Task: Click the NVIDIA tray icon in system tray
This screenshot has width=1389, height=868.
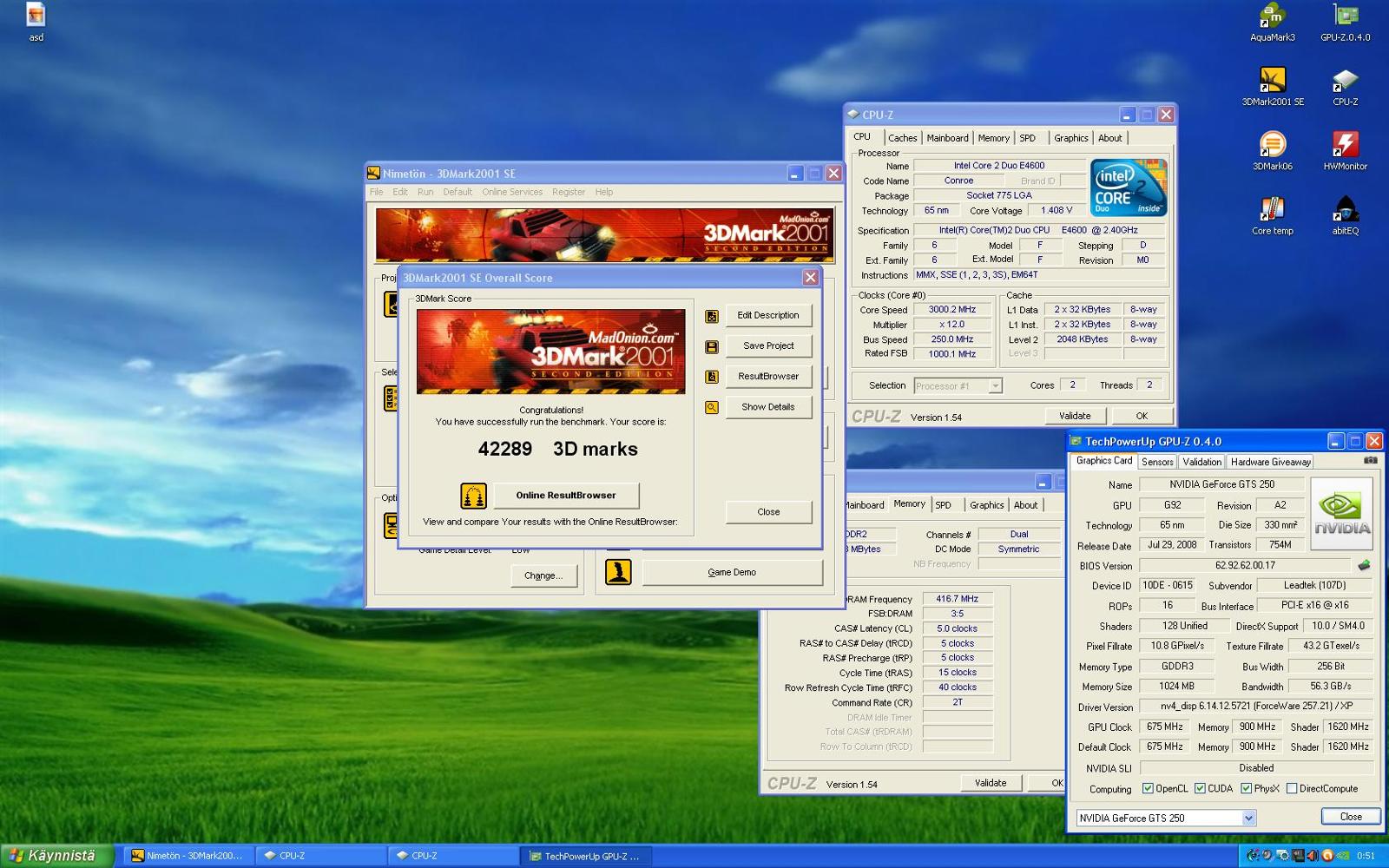Action: tap(1343, 855)
